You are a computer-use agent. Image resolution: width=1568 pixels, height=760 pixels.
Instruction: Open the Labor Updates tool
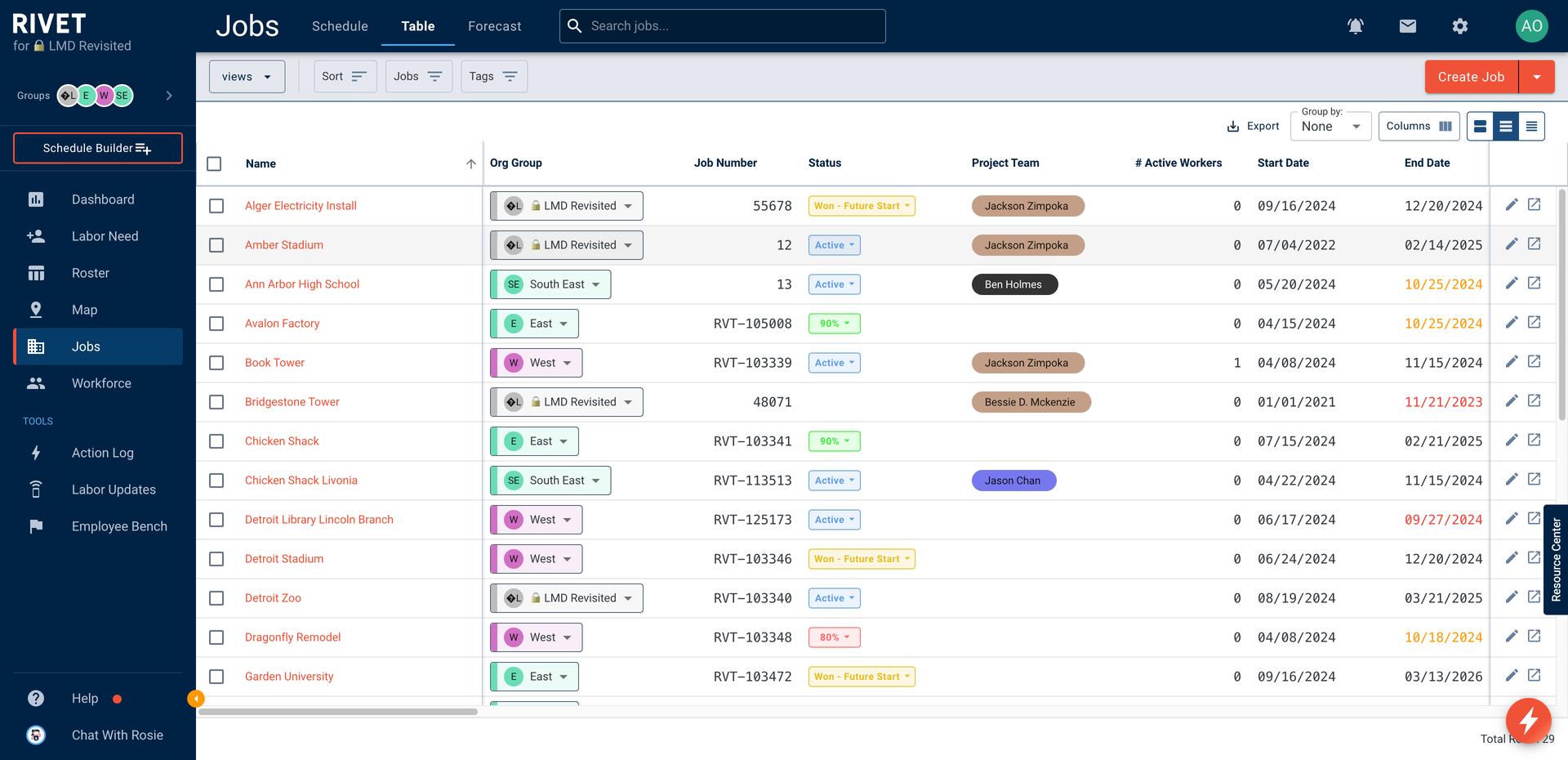[114, 489]
